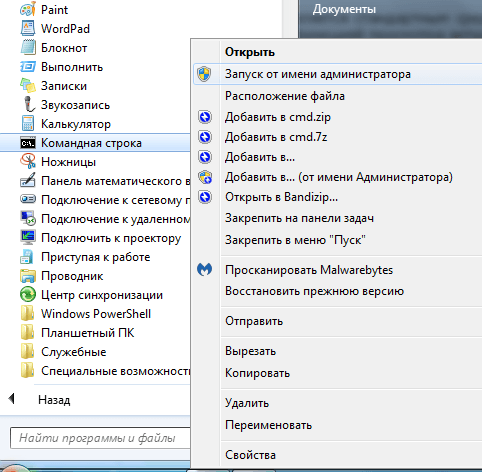Click the Калькулятор calculator icon
Screen dimensions: 482x472
pyautogui.click(x=28, y=123)
